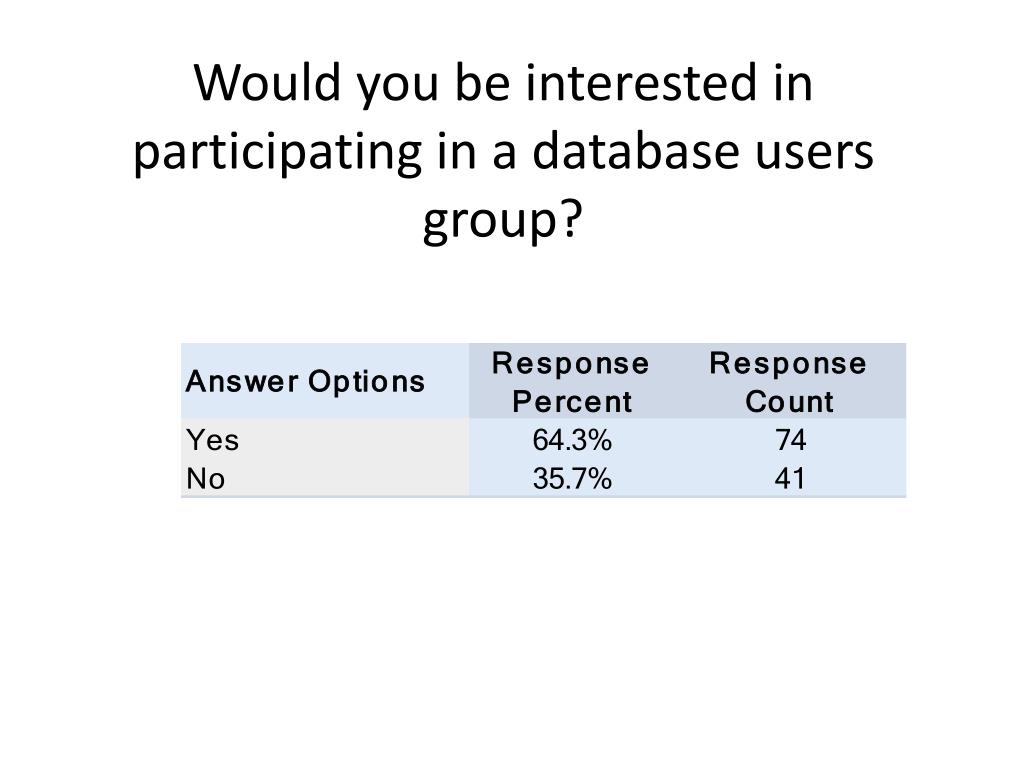
Task: Click the word 'Options' in the header
Action: coord(366,381)
